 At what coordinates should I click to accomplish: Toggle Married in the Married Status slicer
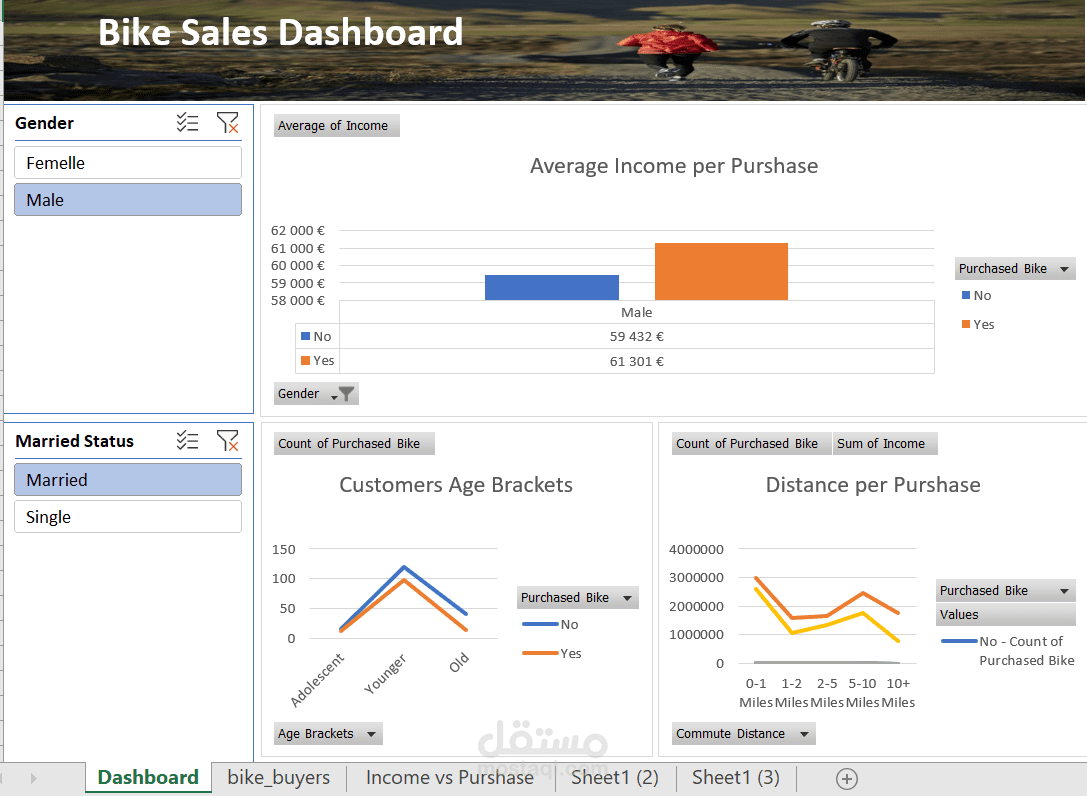[127, 479]
